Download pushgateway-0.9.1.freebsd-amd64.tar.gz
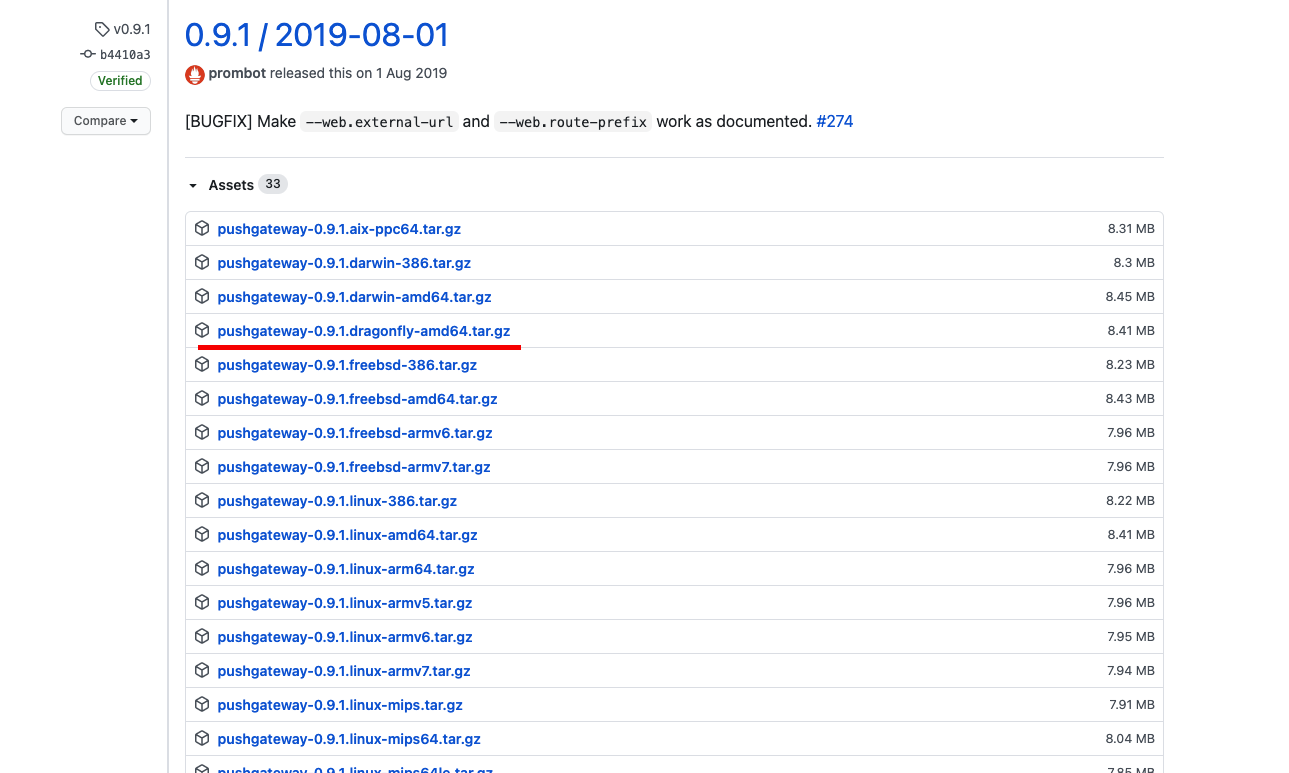 tap(357, 399)
